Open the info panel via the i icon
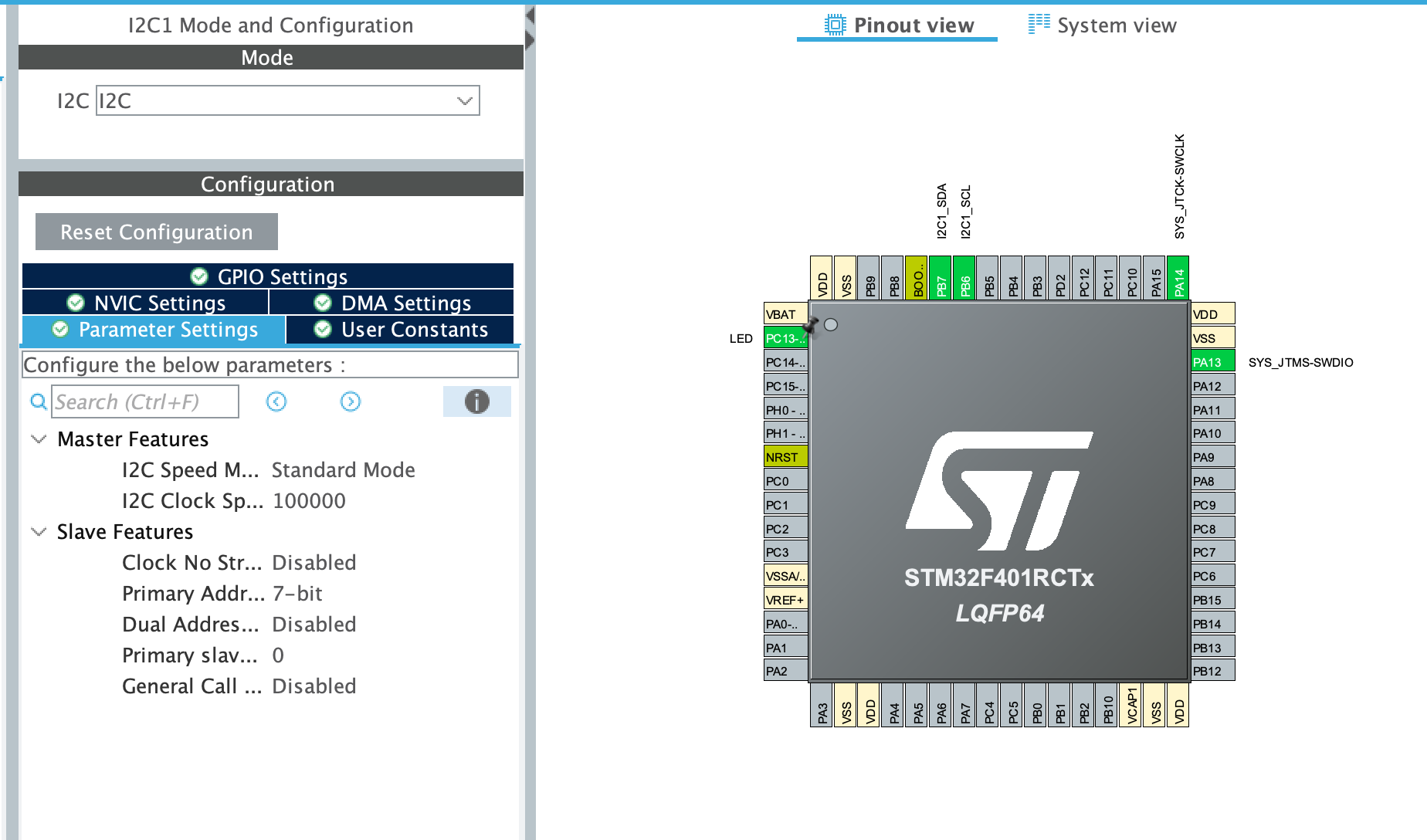 pos(476,401)
